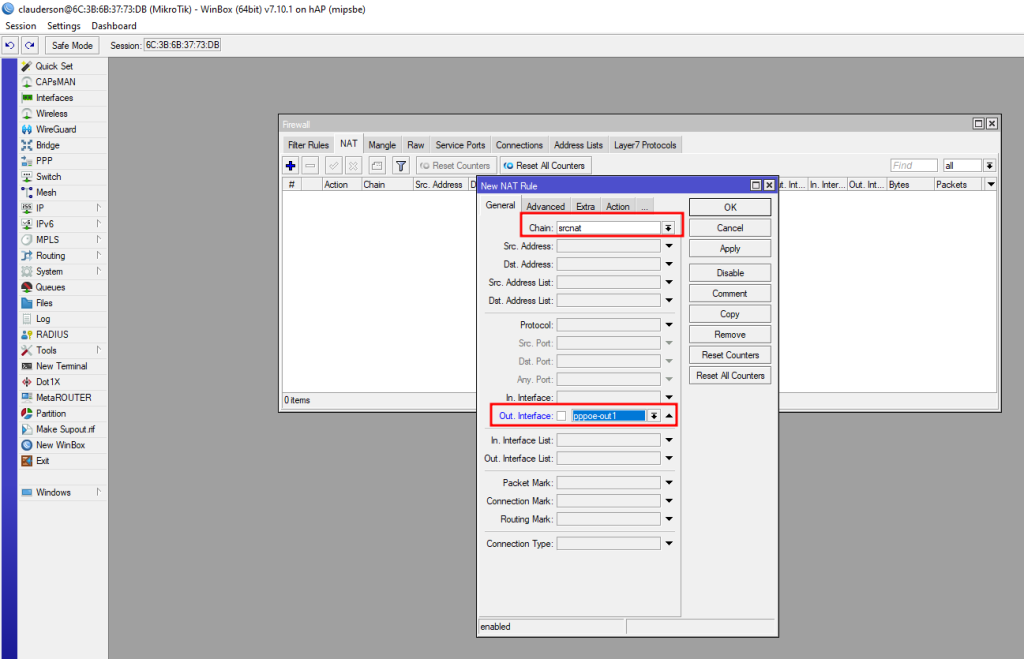
Task: Open New Terminal from sidebar
Action: coord(60,366)
